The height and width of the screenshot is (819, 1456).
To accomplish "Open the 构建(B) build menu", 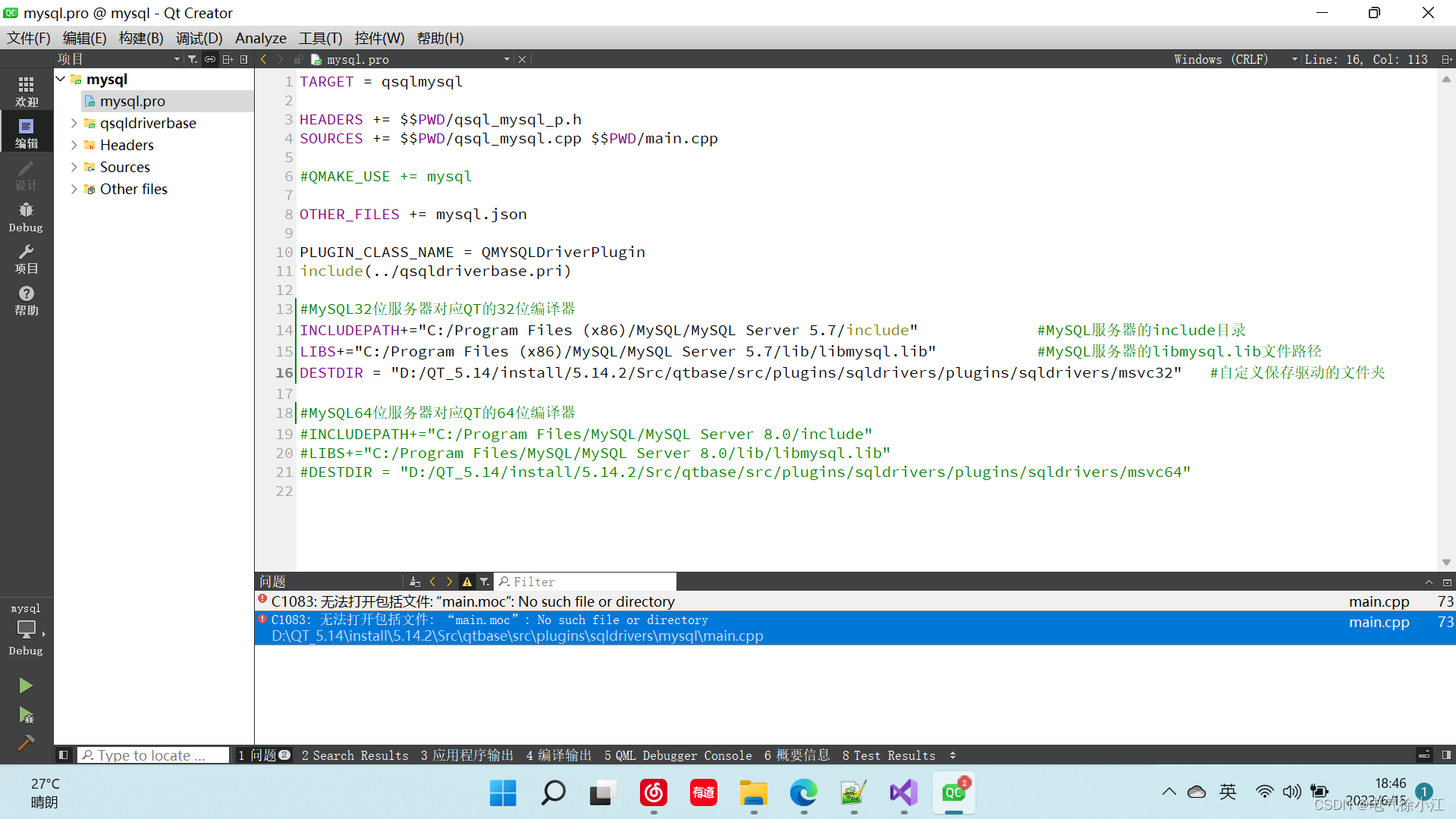I will click(141, 38).
